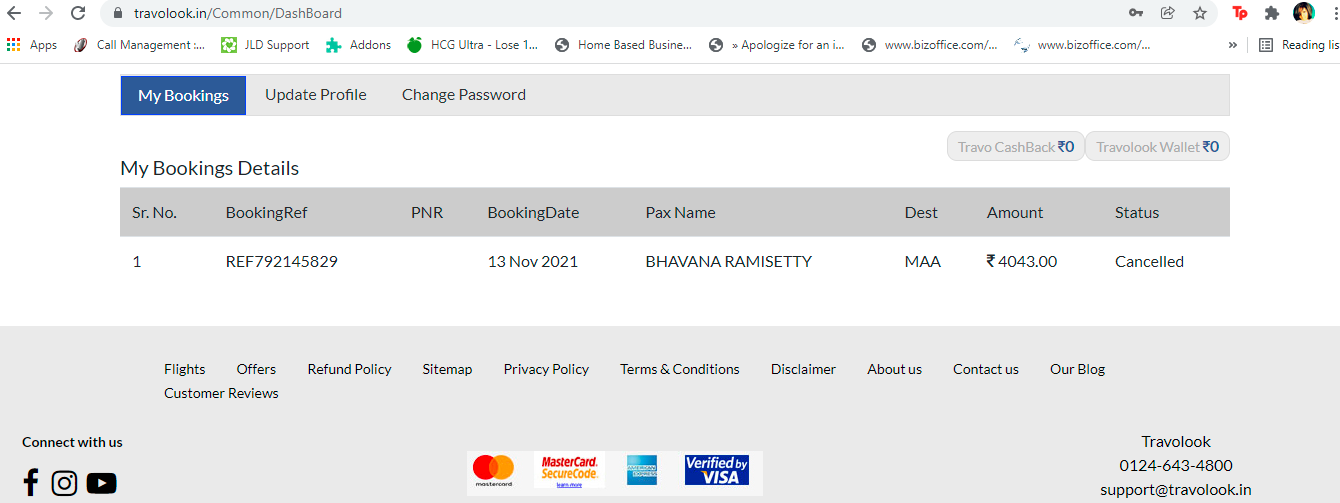Open the Facebook icon under Connect with us
This screenshot has width=1340, height=503.
pyautogui.click(x=31, y=483)
